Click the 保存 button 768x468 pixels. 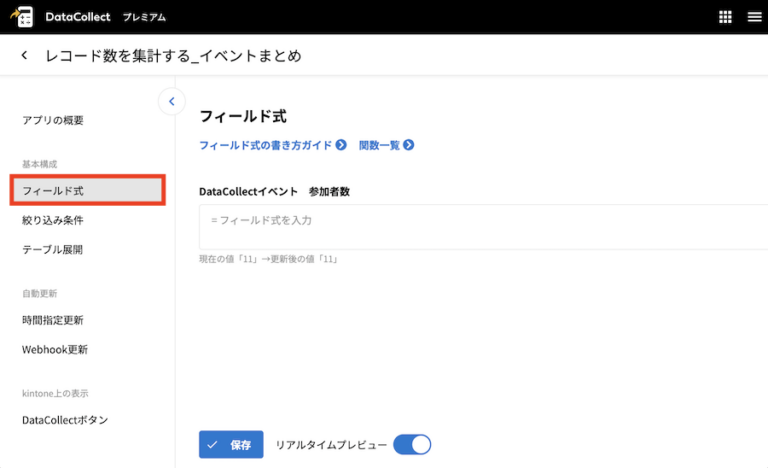[x=231, y=444]
